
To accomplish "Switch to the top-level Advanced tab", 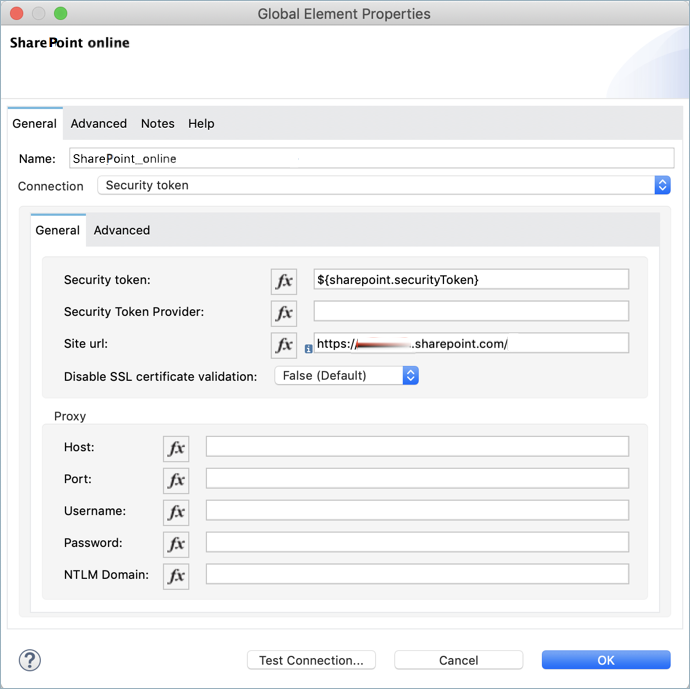I will pyautogui.click(x=99, y=124).
